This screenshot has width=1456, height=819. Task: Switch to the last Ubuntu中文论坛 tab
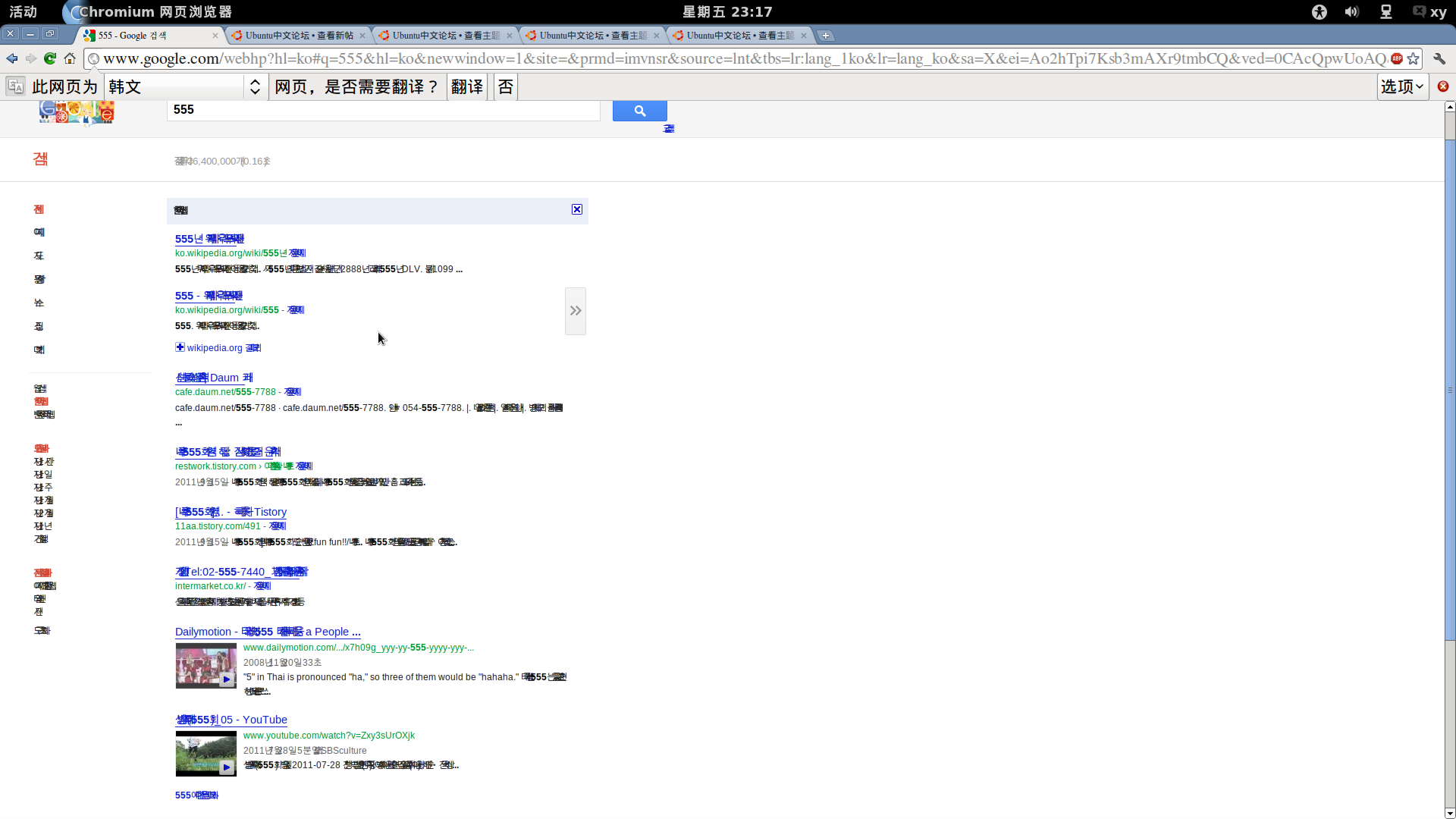tap(739, 36)
